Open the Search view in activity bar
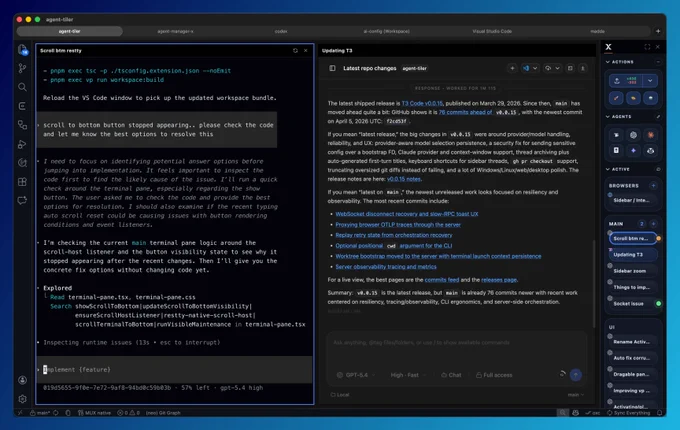 22,87
